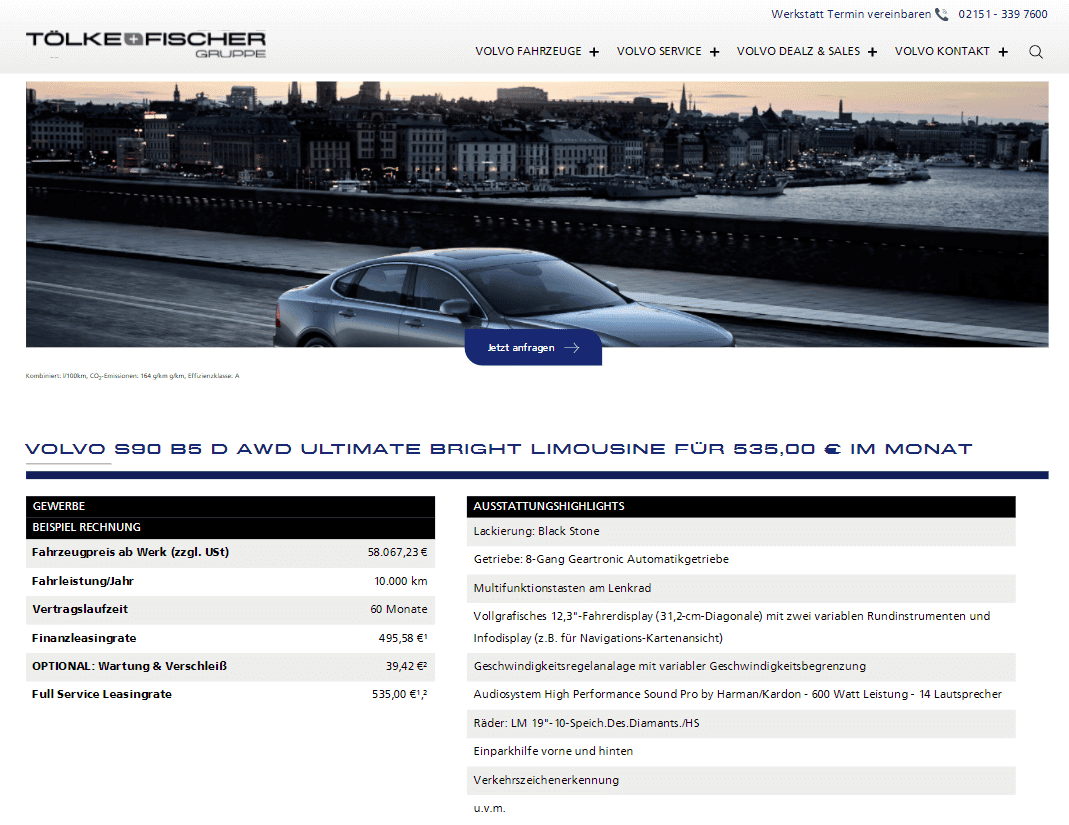Click the Geschwindigkeitsregelanalage row
The height and width of the screenshot is (825, 1069).
[741, 667]
